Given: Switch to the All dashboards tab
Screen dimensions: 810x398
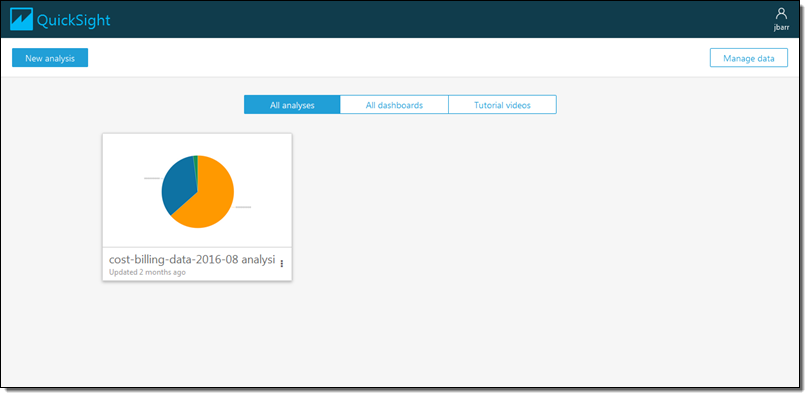Looking at the screenshot, I should coord(394,104).
